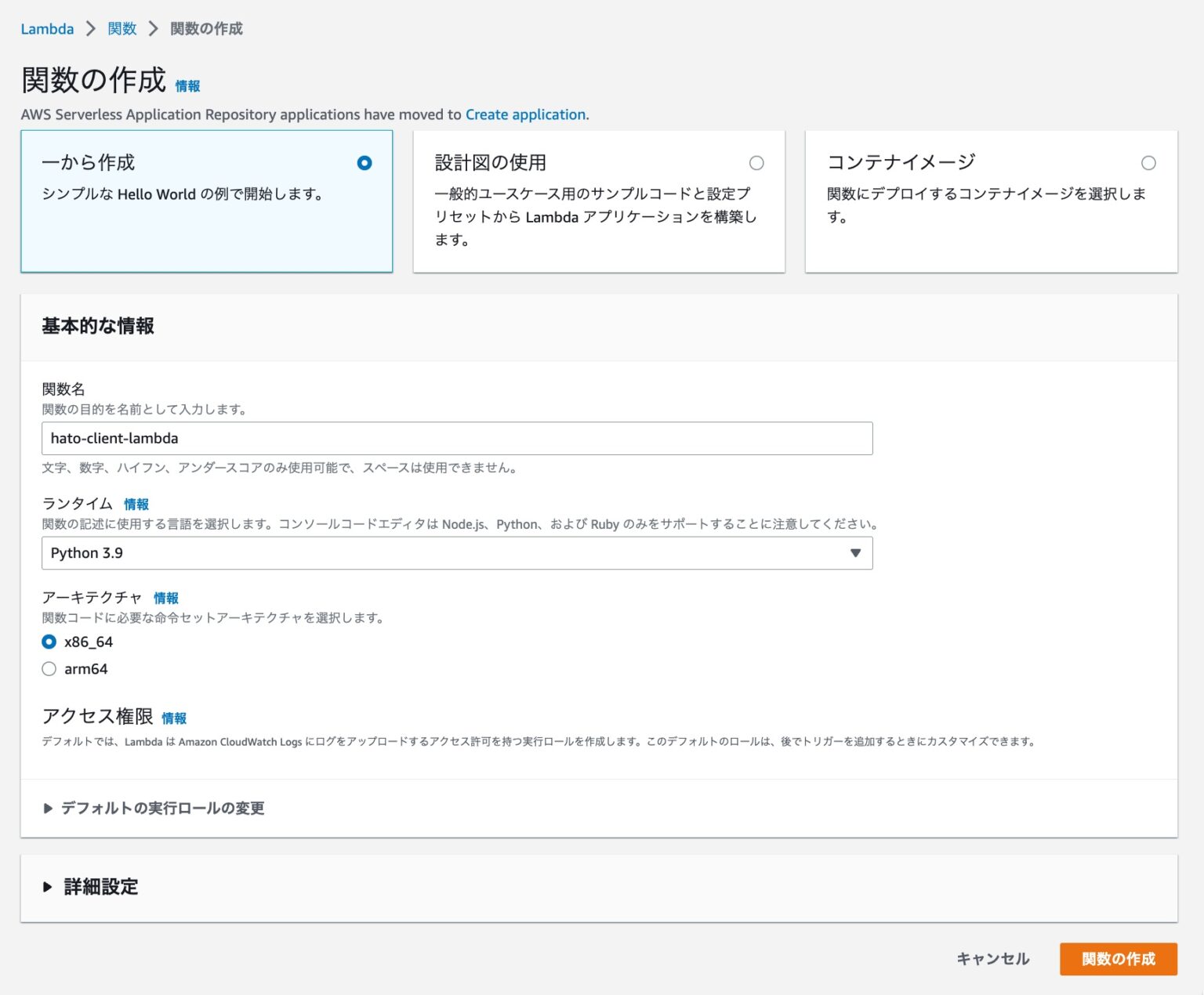Select the 一から作成 card radio
This screenshot has height=995, width=1204.
364,163
